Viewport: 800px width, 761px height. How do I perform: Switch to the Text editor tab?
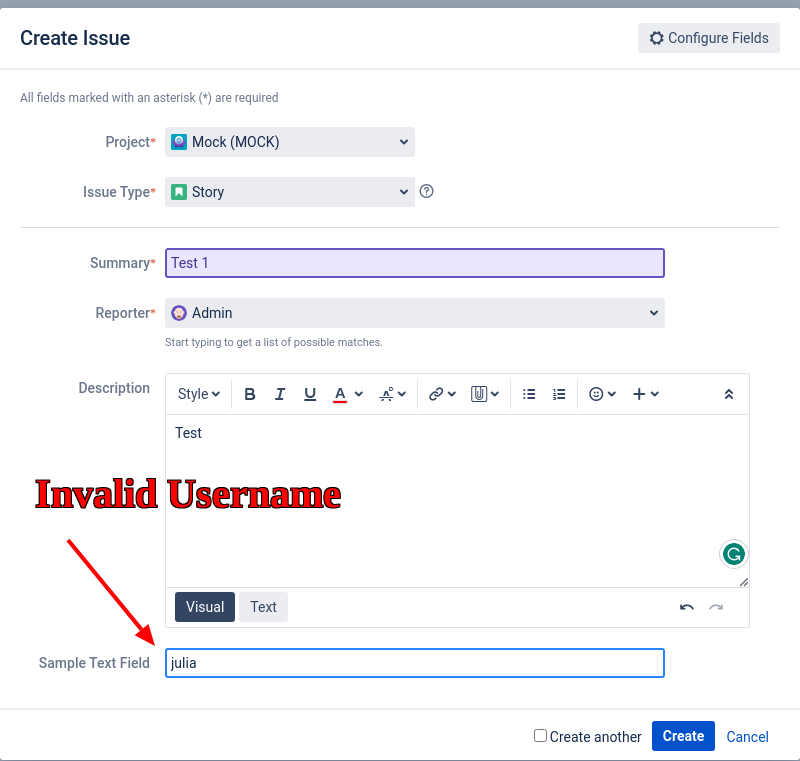(263, 607)
